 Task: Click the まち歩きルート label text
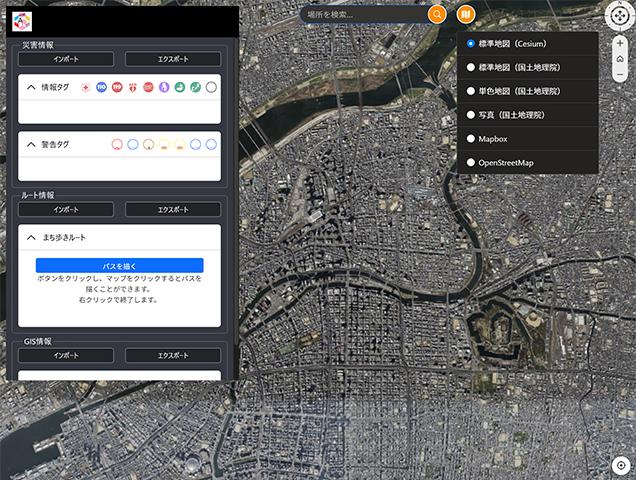[x=64, y=237]
